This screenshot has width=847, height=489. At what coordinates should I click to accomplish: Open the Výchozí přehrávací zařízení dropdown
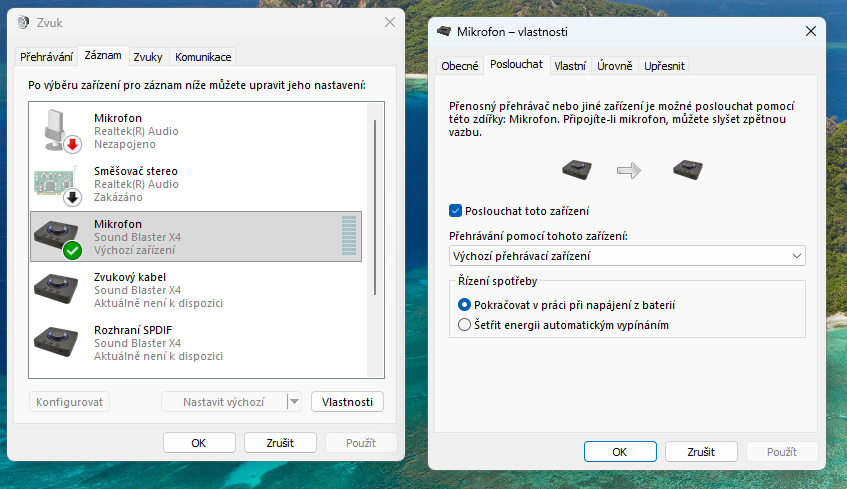(627, 256)
